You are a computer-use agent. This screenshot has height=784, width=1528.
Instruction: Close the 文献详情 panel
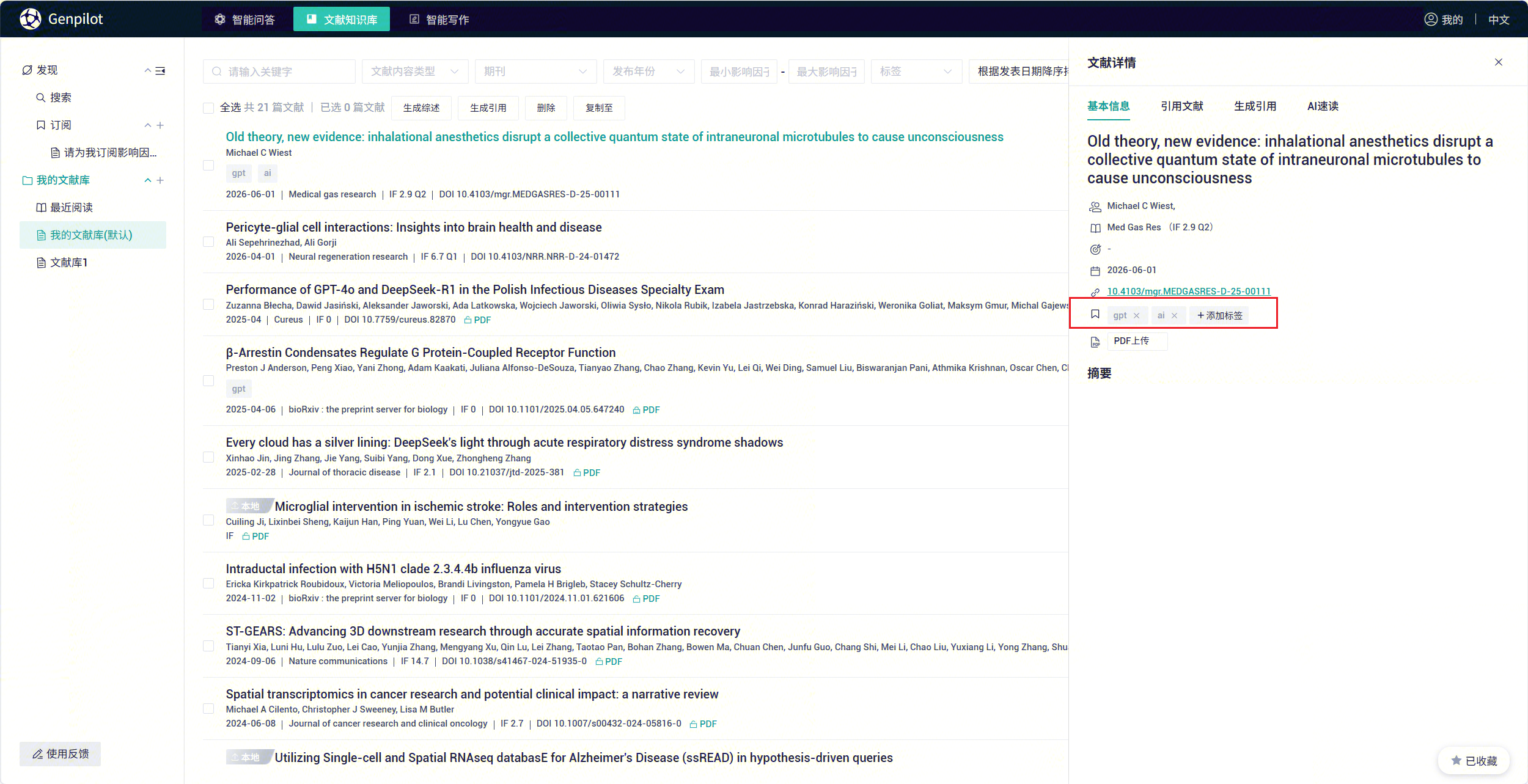coord(1498,62)
